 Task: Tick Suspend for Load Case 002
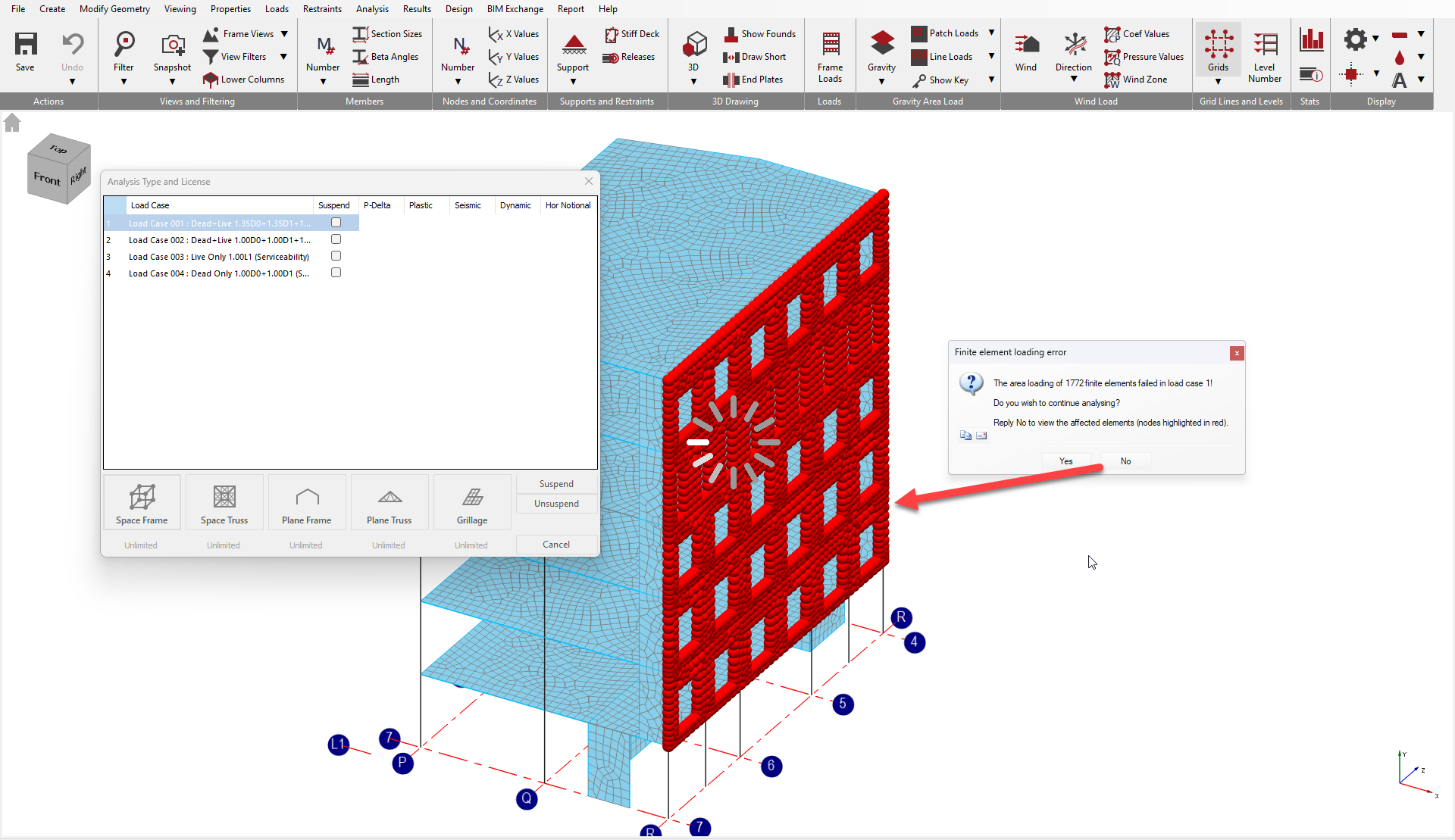336,239
